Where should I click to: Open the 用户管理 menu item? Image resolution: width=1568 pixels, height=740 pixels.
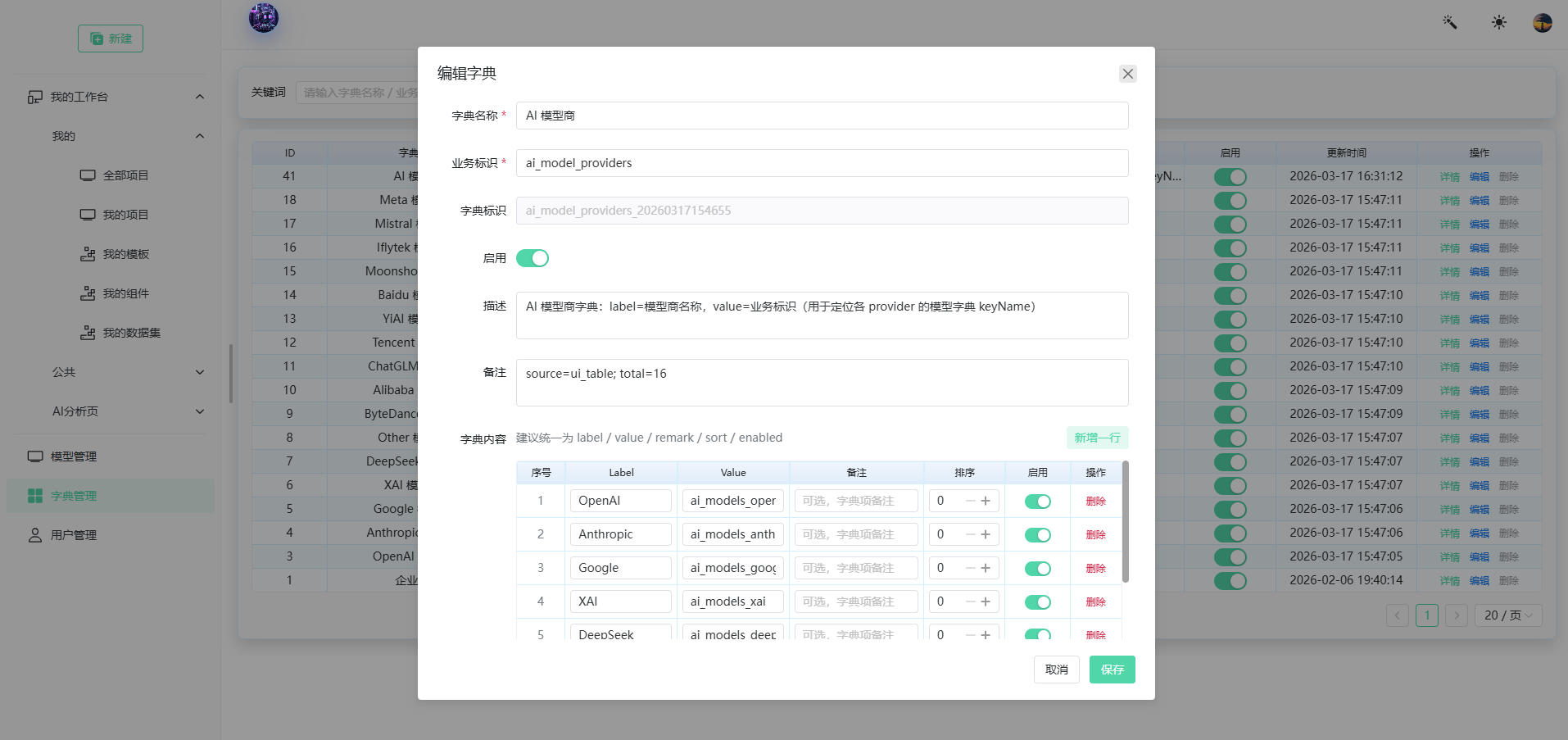click(111, 535)
